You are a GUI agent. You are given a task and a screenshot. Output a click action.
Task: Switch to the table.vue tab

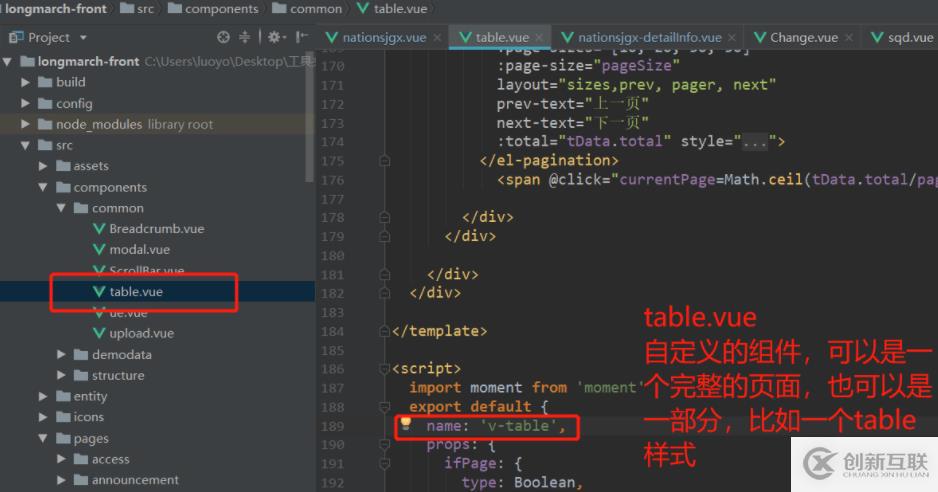click(x=501, y=38)
